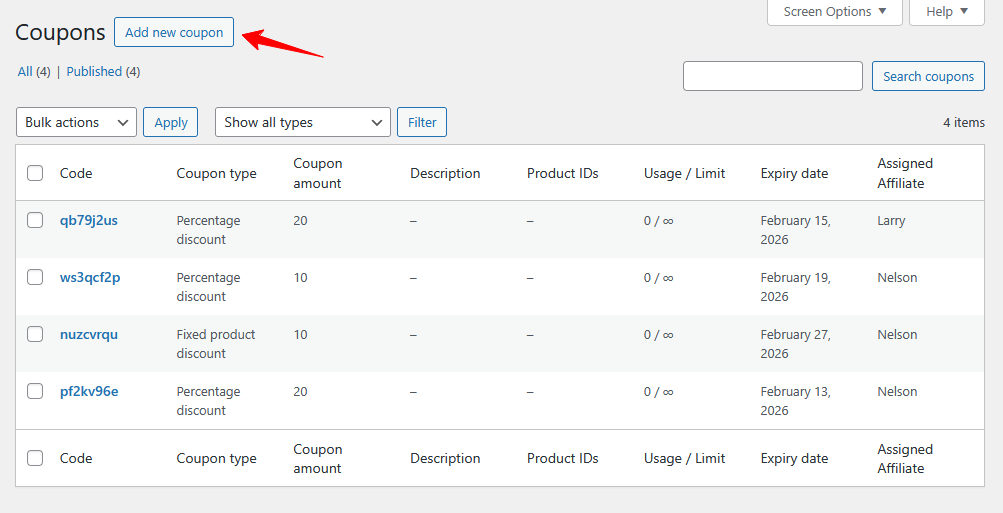Select the checkbox for coupon ws3qcf2p
The width and height of the screenshot is (1003, 513).
point(35,277)
